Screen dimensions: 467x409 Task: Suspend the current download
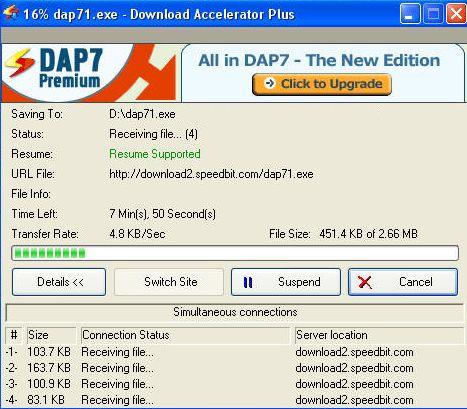(x=286, y=282)
